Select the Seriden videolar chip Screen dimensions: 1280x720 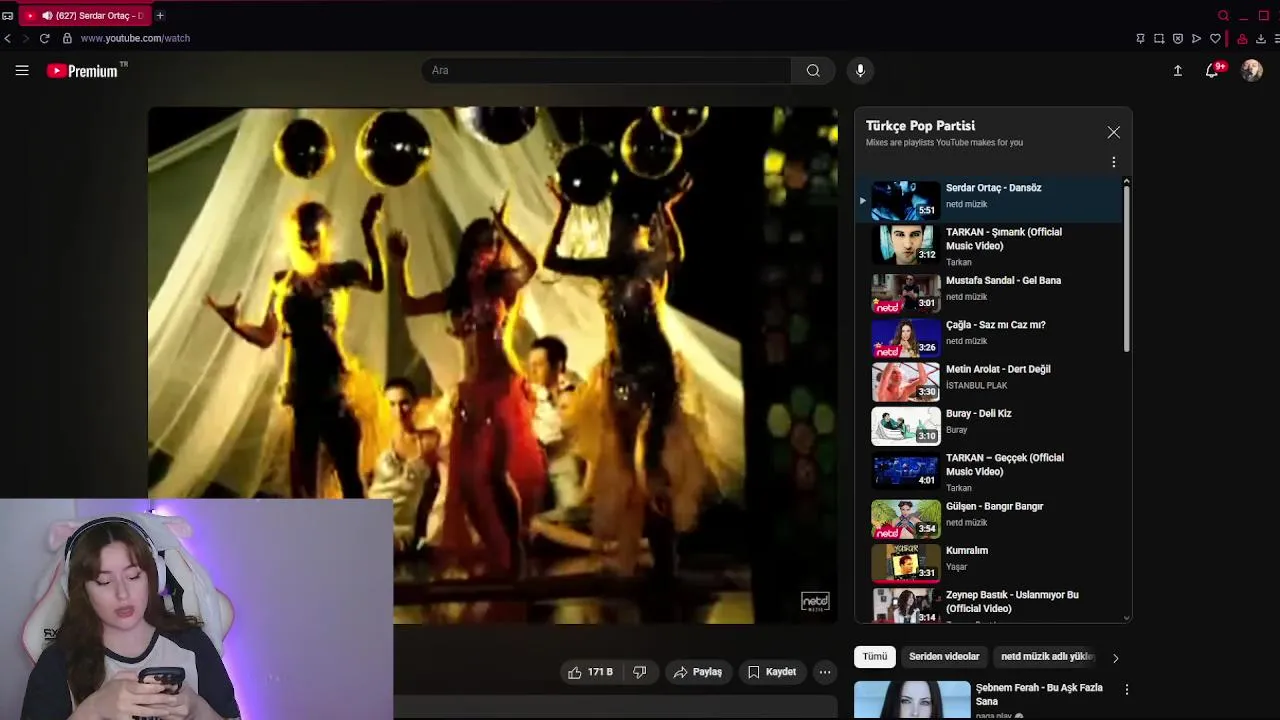click(944, 657)
